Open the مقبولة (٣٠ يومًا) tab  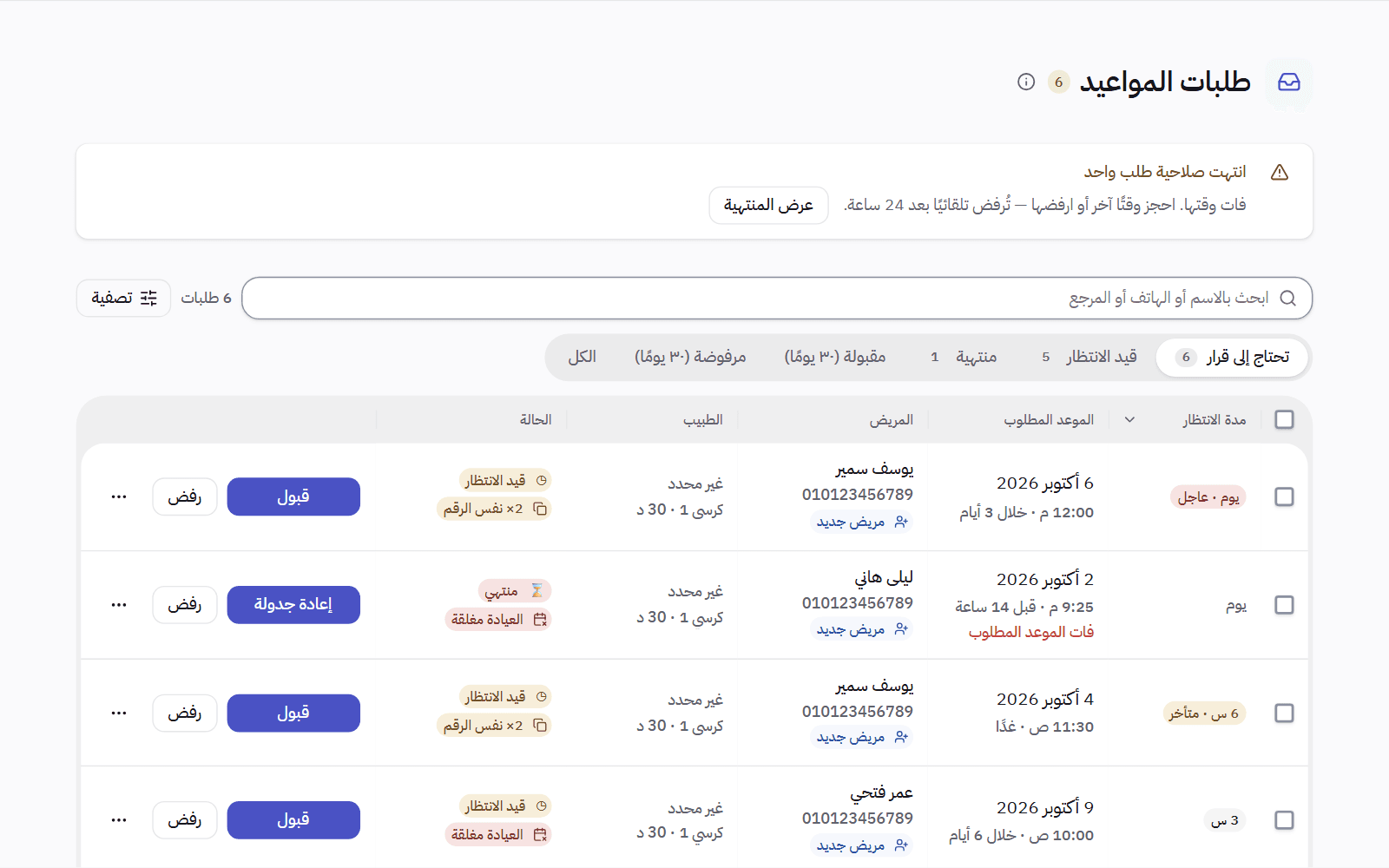tap(835, 357)
